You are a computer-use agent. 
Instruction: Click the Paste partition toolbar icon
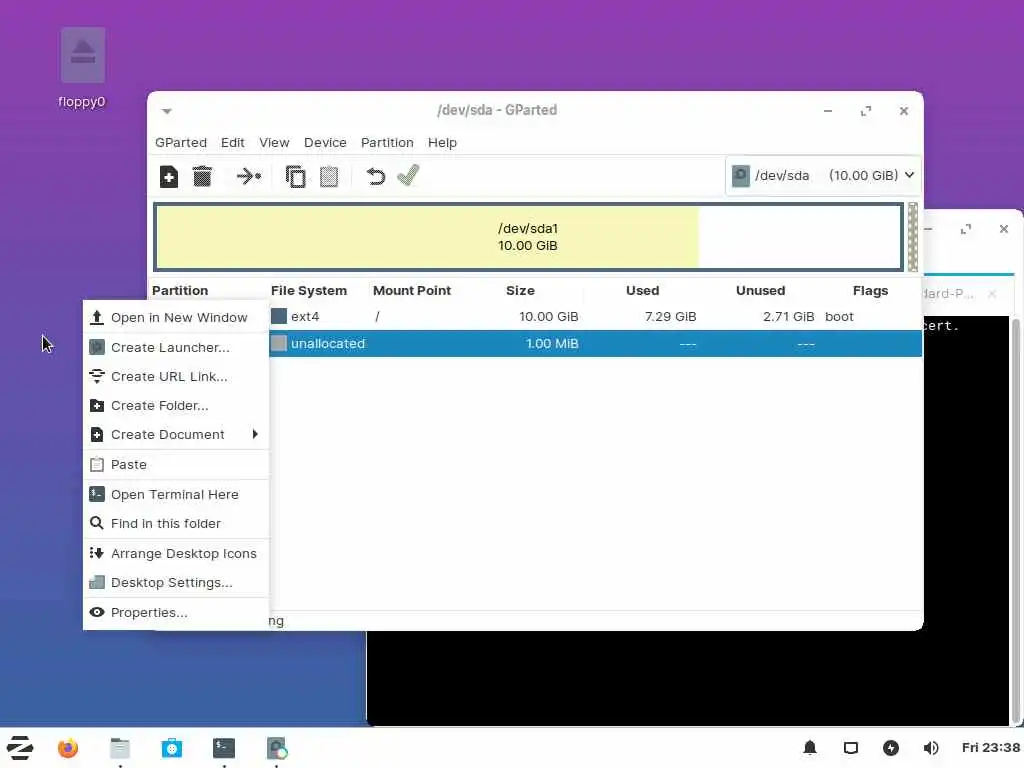coord(329,176)
